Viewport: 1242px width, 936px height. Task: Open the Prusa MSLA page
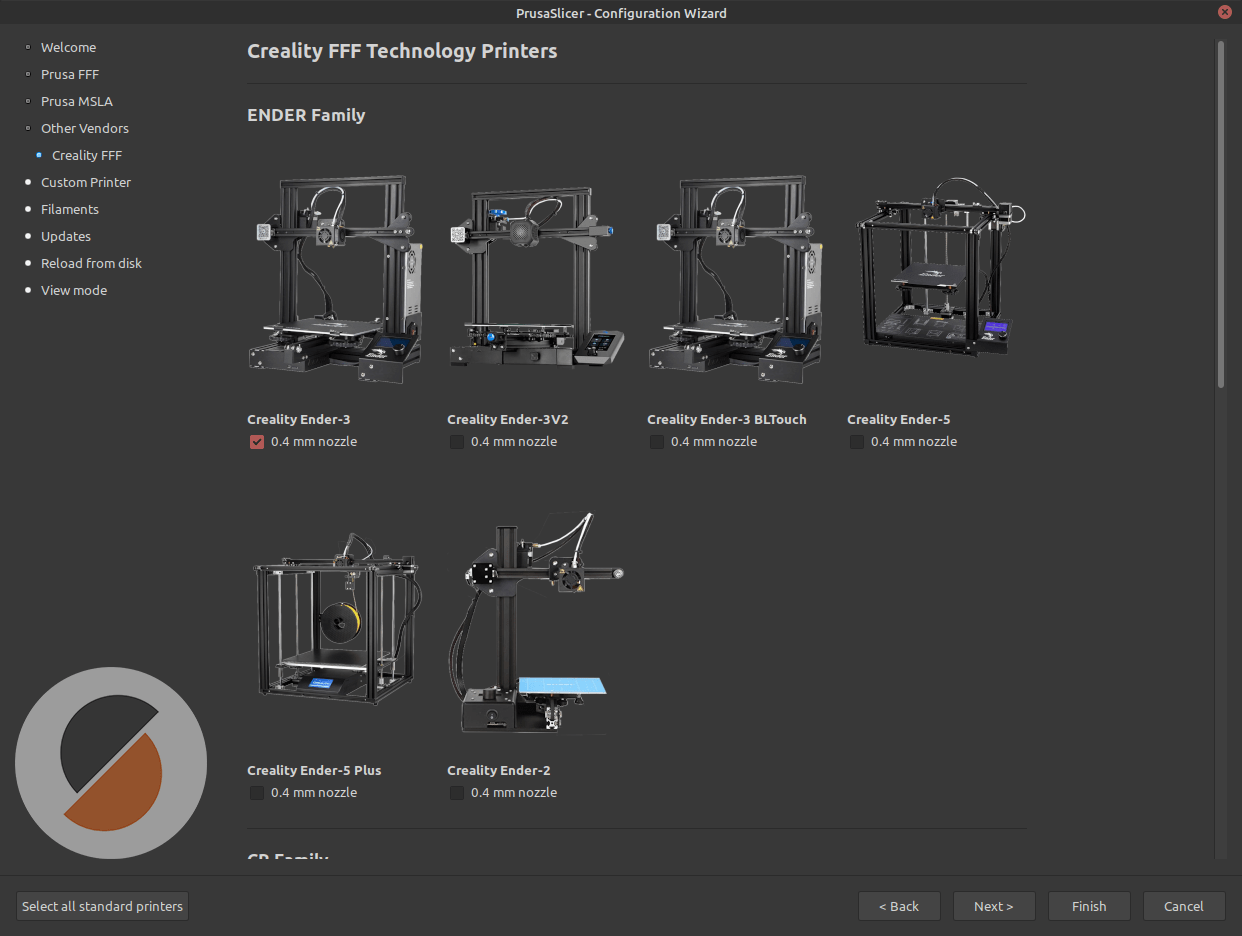pyautogui.click(x=77, y=101)
